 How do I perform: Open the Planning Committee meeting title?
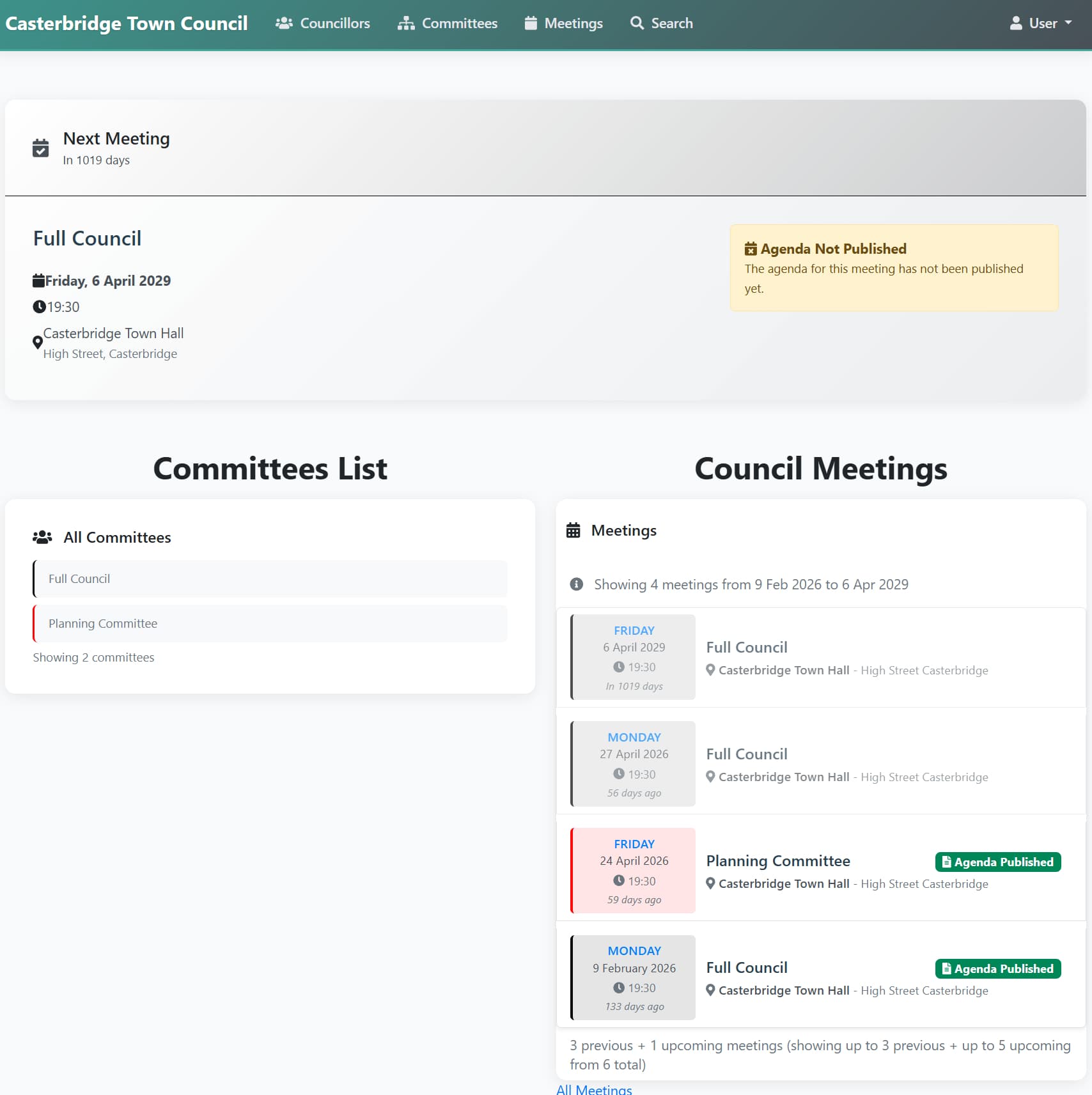tap(778, 861)
